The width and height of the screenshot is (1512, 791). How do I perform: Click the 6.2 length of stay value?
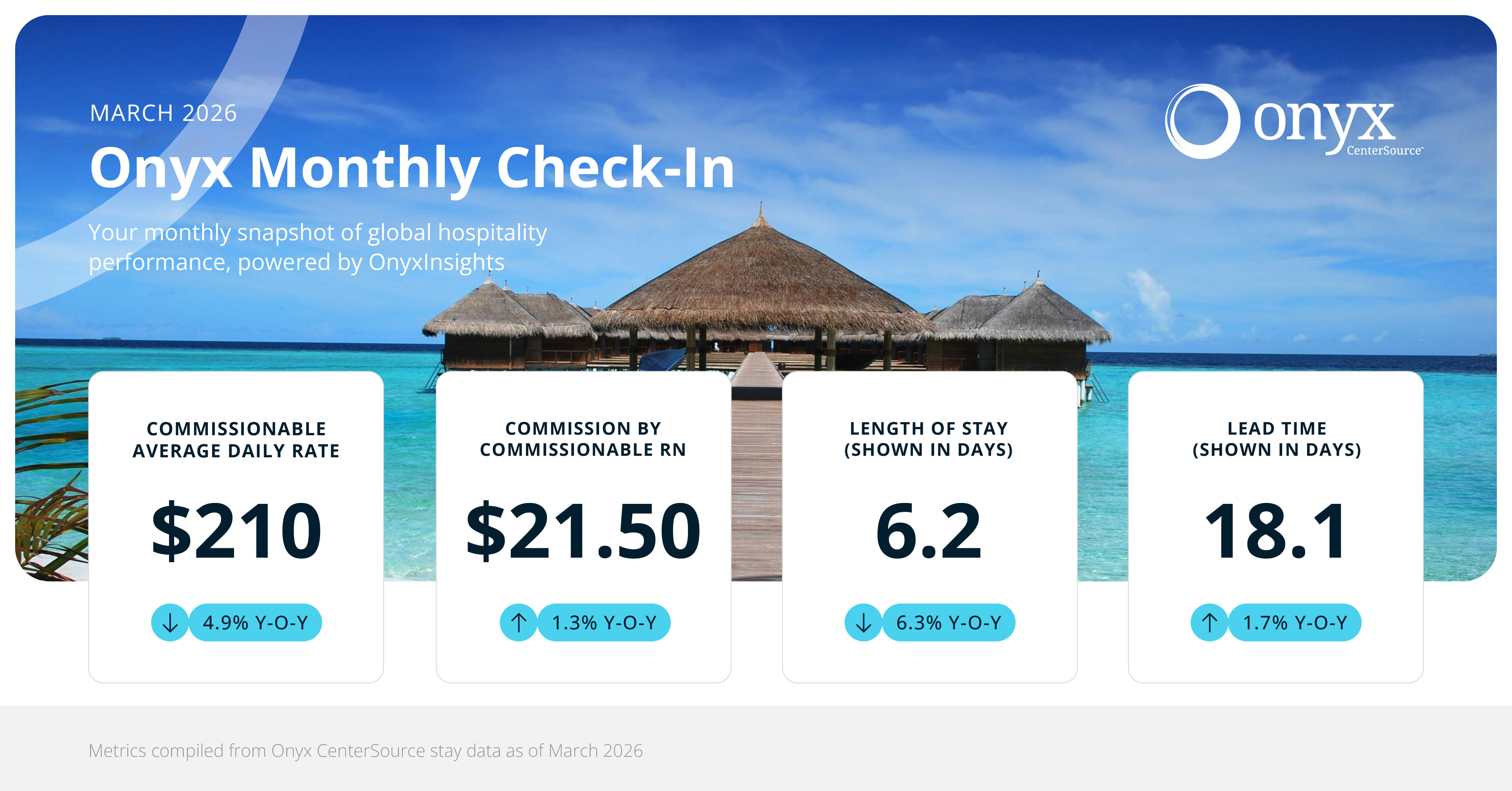point(929,531)
